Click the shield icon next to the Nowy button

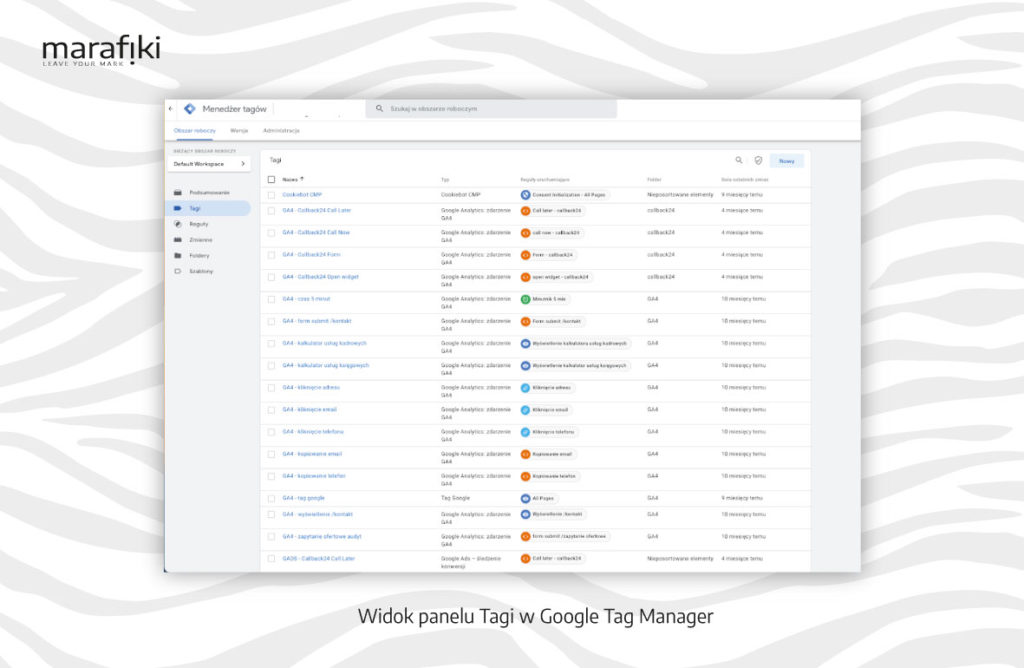758,160
